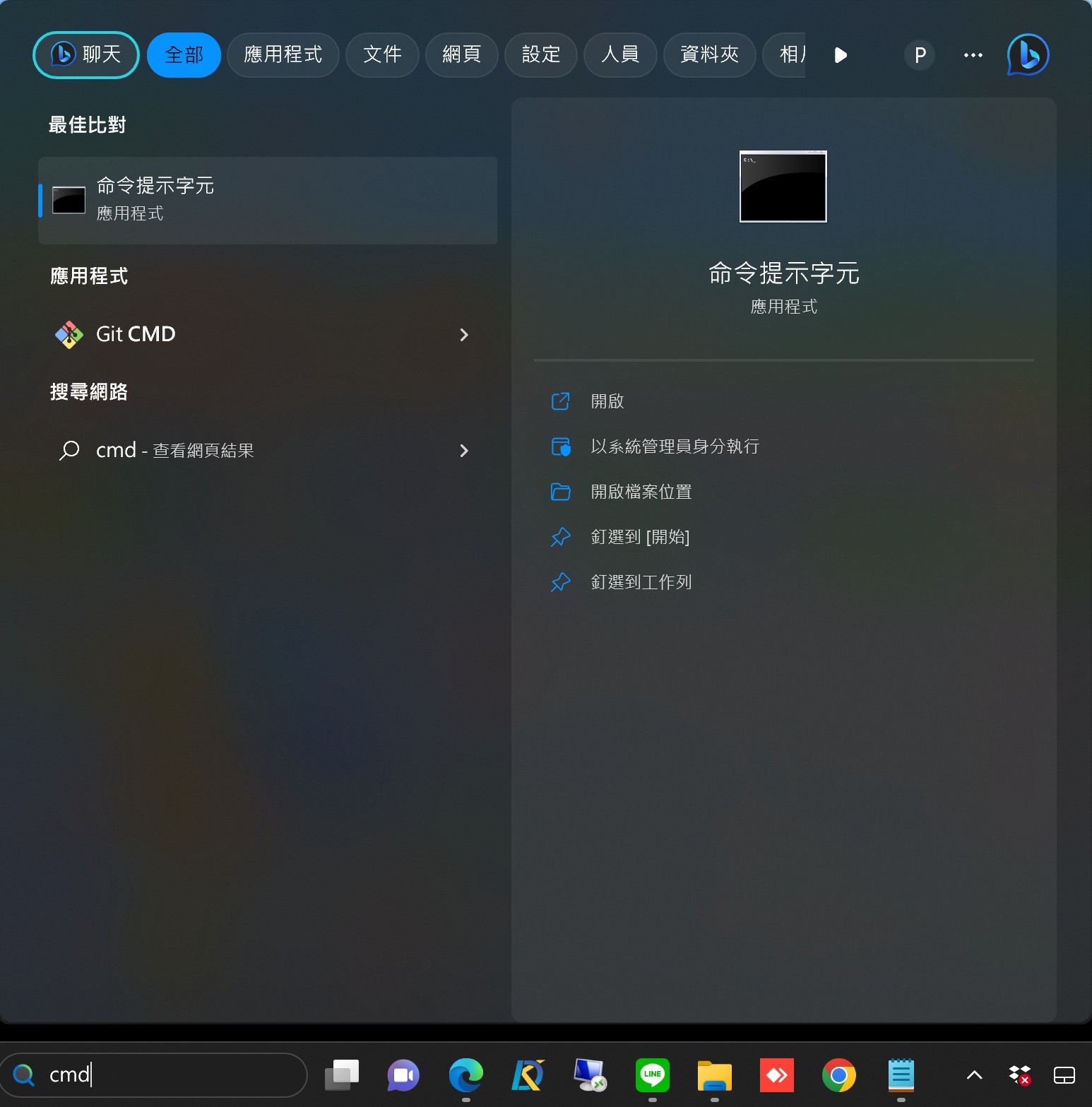The height and width of the screenshot is (1107, 1092).
Task: Launch Microsoft Edge from taskbar
Action: [x=465, y=1075]
